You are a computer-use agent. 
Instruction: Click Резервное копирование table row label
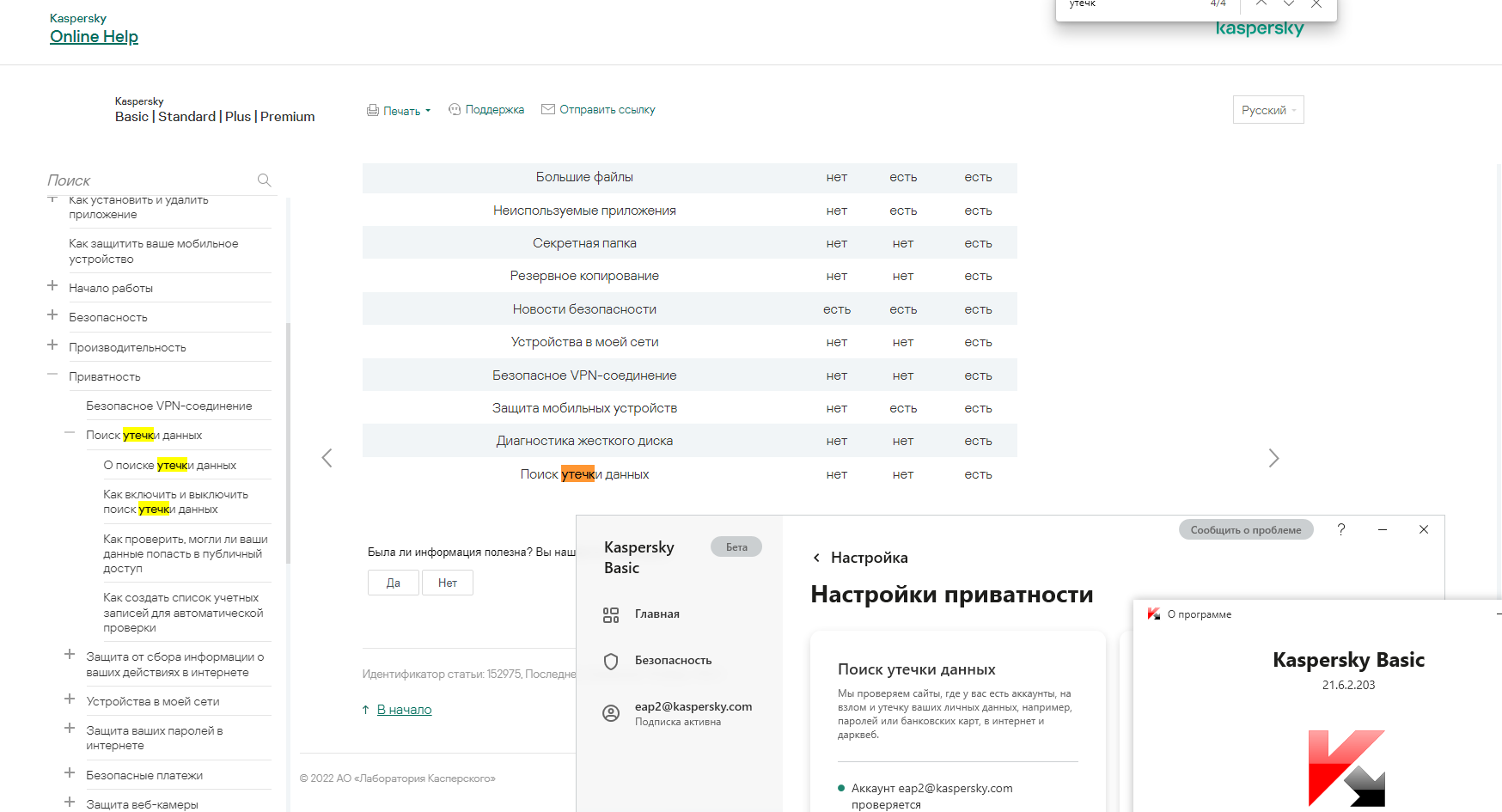click(584, 276)
